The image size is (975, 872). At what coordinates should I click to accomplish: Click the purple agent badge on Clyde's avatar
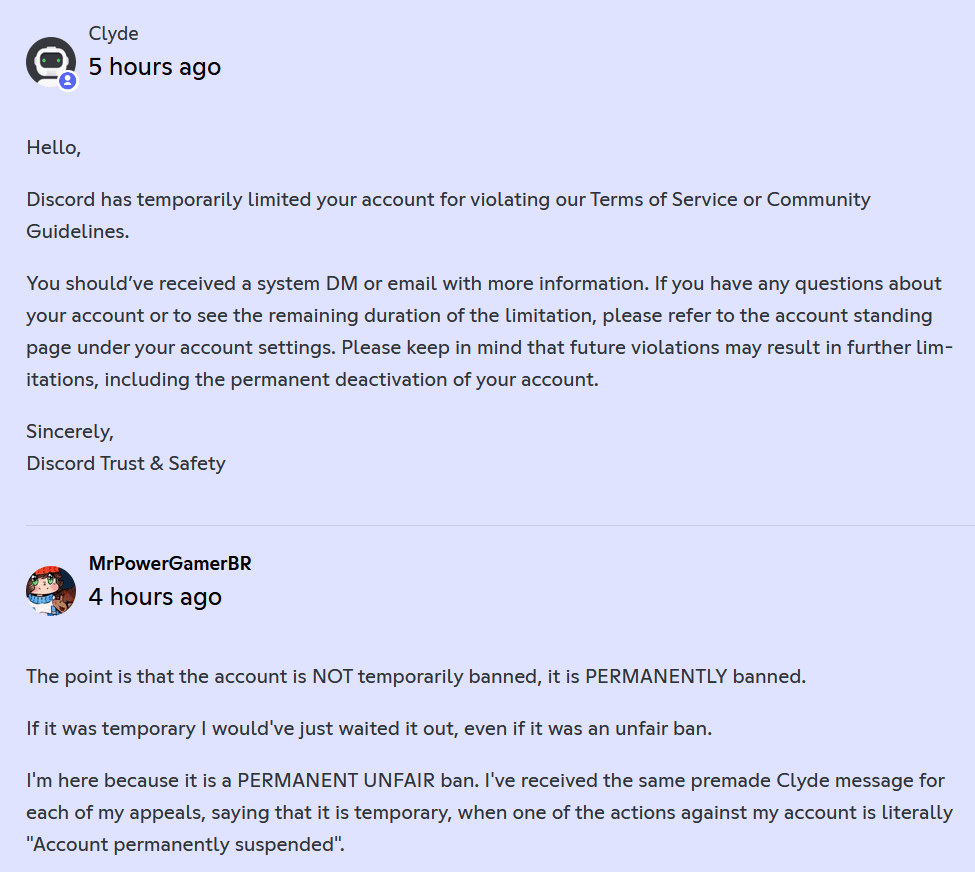68,81
